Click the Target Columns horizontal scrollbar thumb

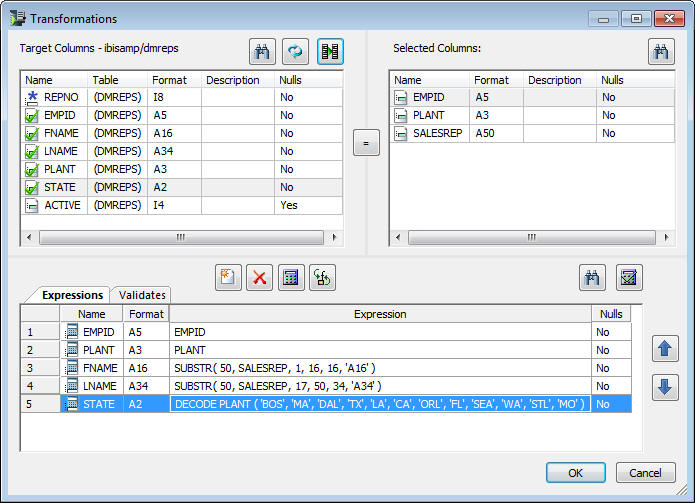(x=181, y=238)
